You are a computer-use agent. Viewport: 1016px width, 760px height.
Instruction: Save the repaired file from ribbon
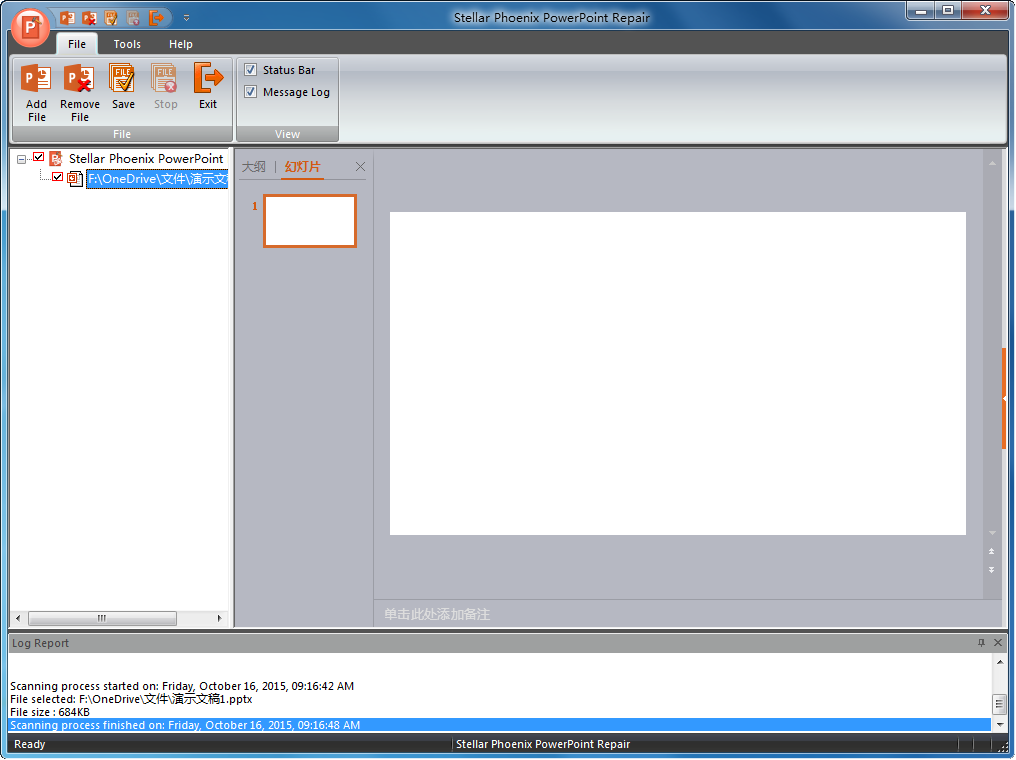coord(123,88)
